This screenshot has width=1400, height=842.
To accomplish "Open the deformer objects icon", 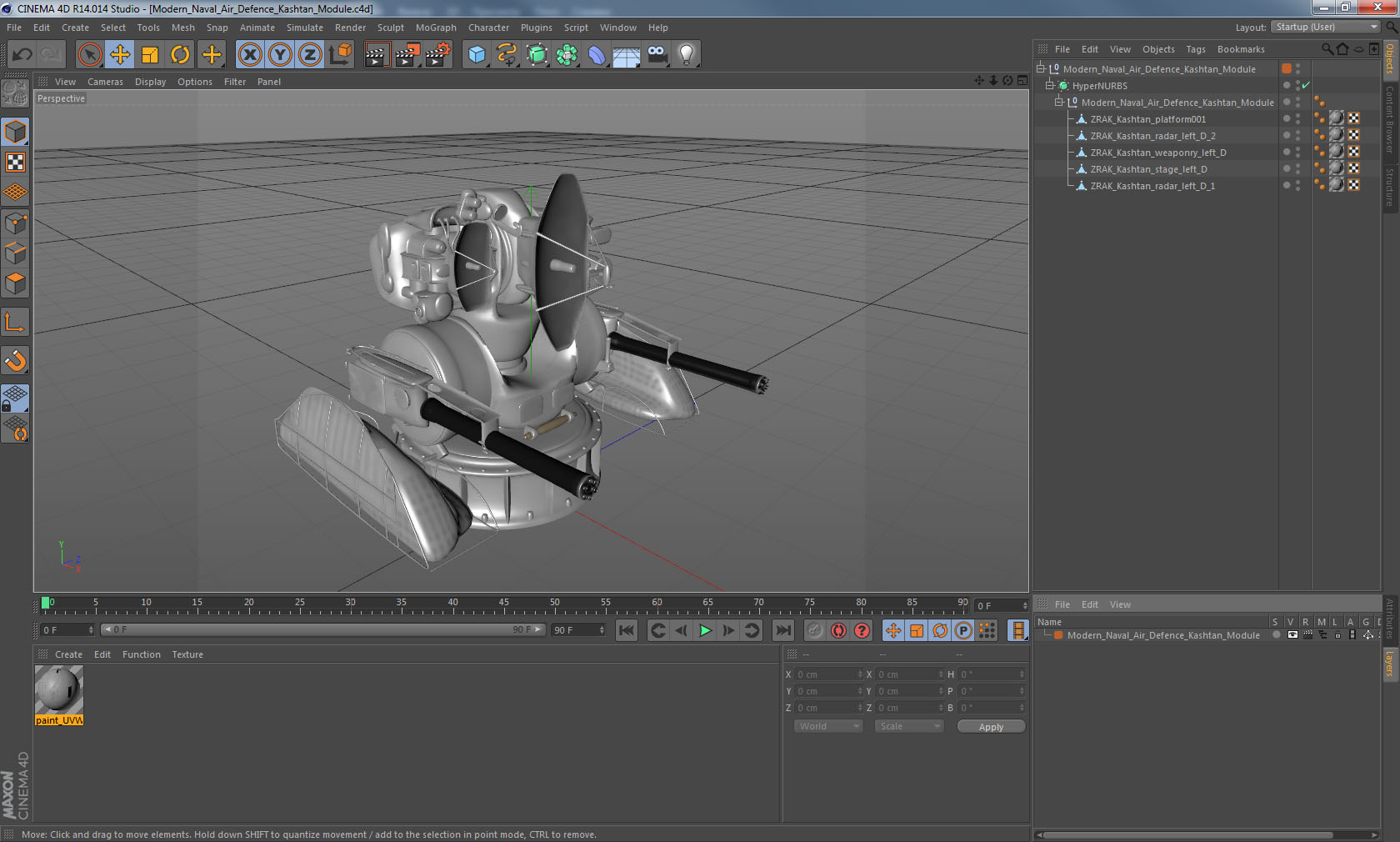I will click(597, 55).
